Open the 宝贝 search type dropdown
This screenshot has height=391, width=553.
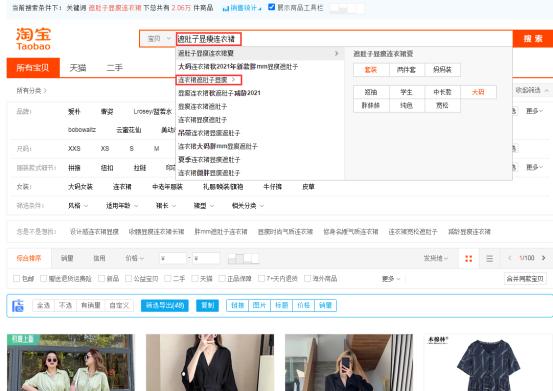tap(158, 39)
